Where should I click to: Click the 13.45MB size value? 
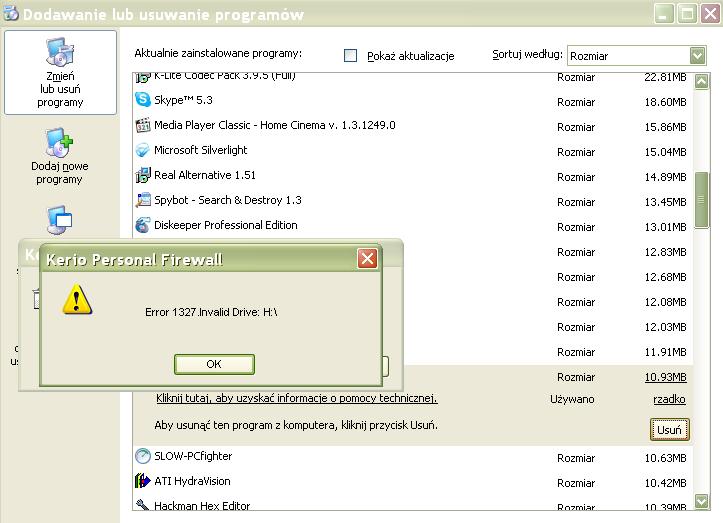[665, 202]
